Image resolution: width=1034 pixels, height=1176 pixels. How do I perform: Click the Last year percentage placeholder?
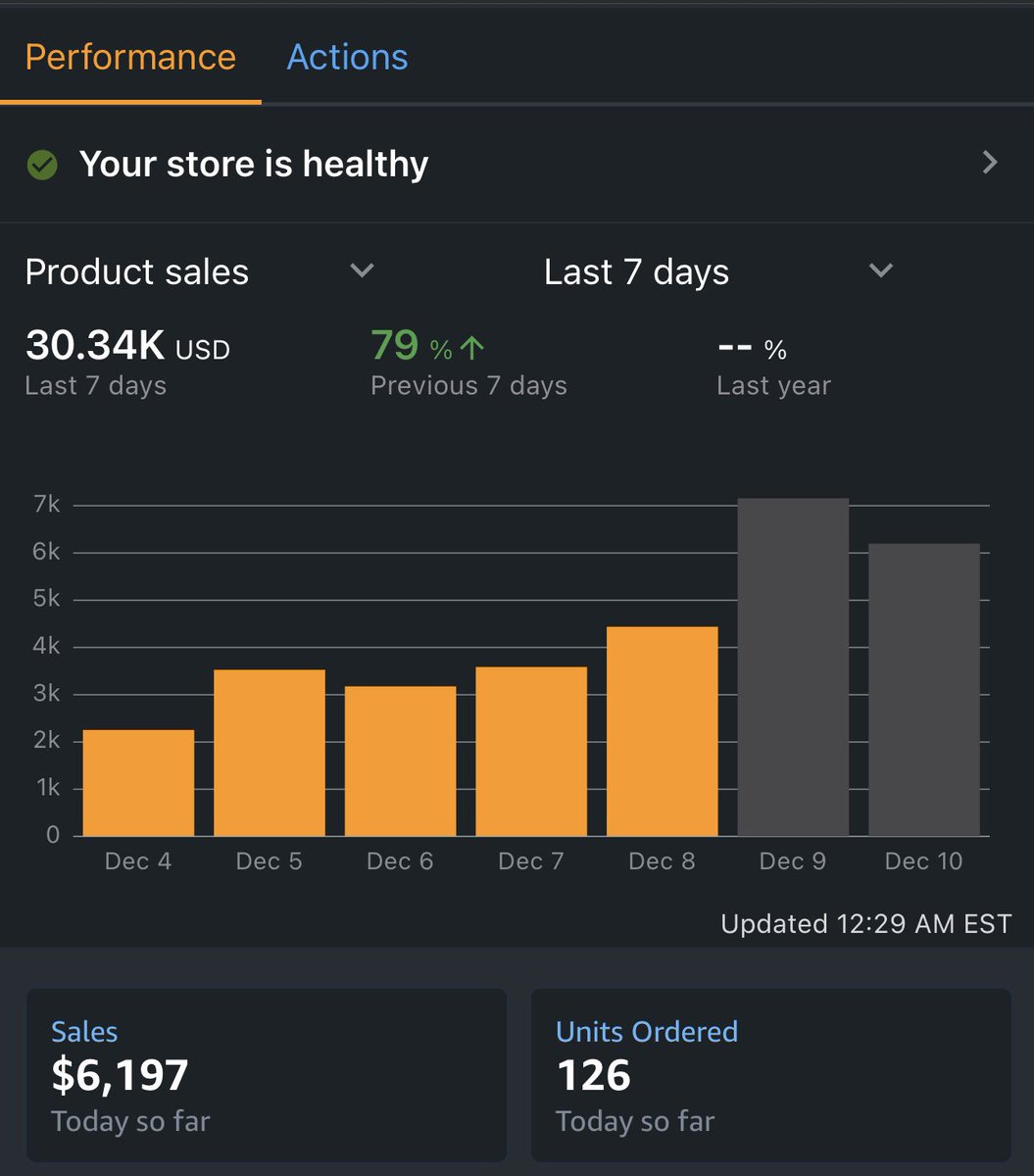(750, 348)
